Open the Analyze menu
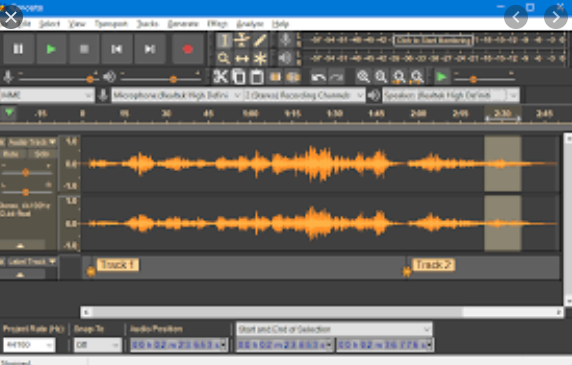This screenshot has width=572, height=365. [250, 24]
